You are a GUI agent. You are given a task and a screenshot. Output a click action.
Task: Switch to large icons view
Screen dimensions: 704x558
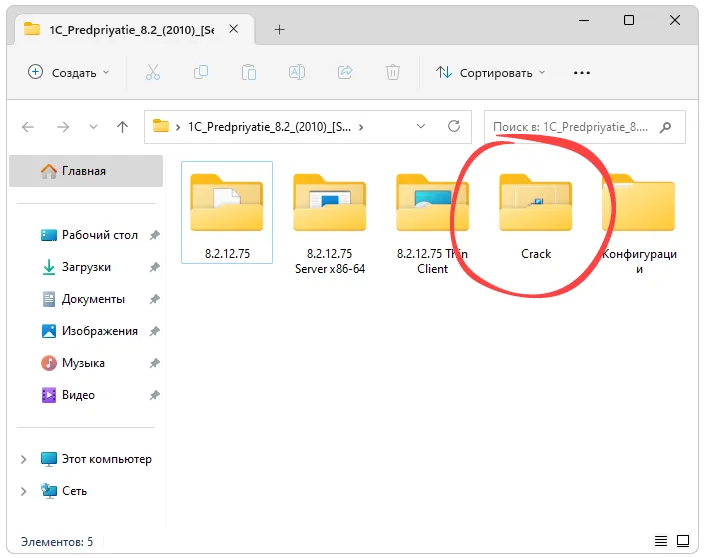[x=683, y=541]
